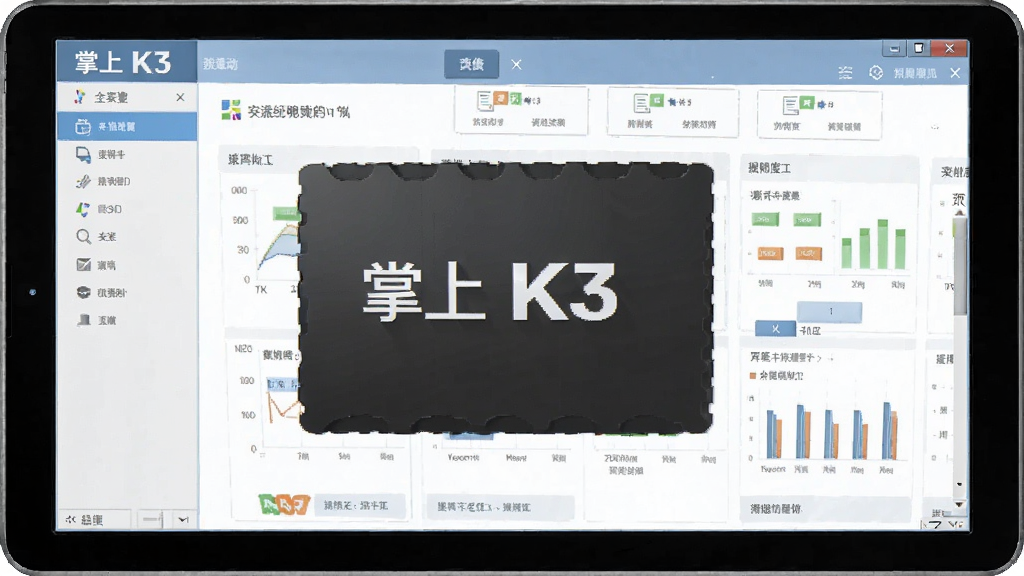Click the green label on top-left chart
Image resolution: width=1024 pixels, height=576 pixels.
285,213
